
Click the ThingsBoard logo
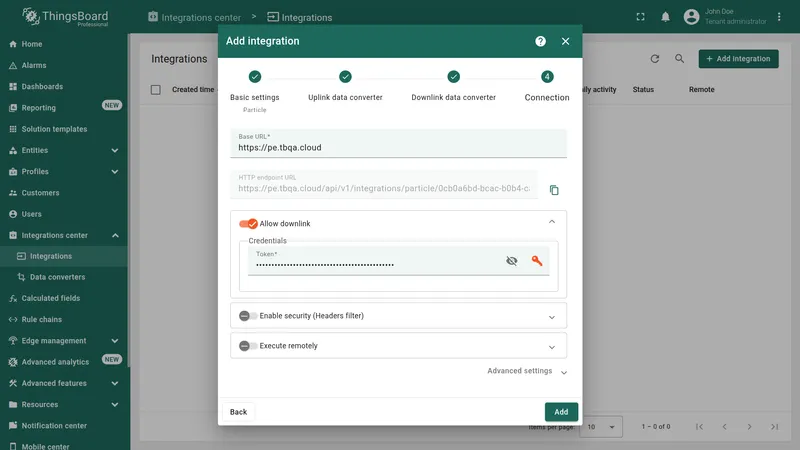[65, 17]
